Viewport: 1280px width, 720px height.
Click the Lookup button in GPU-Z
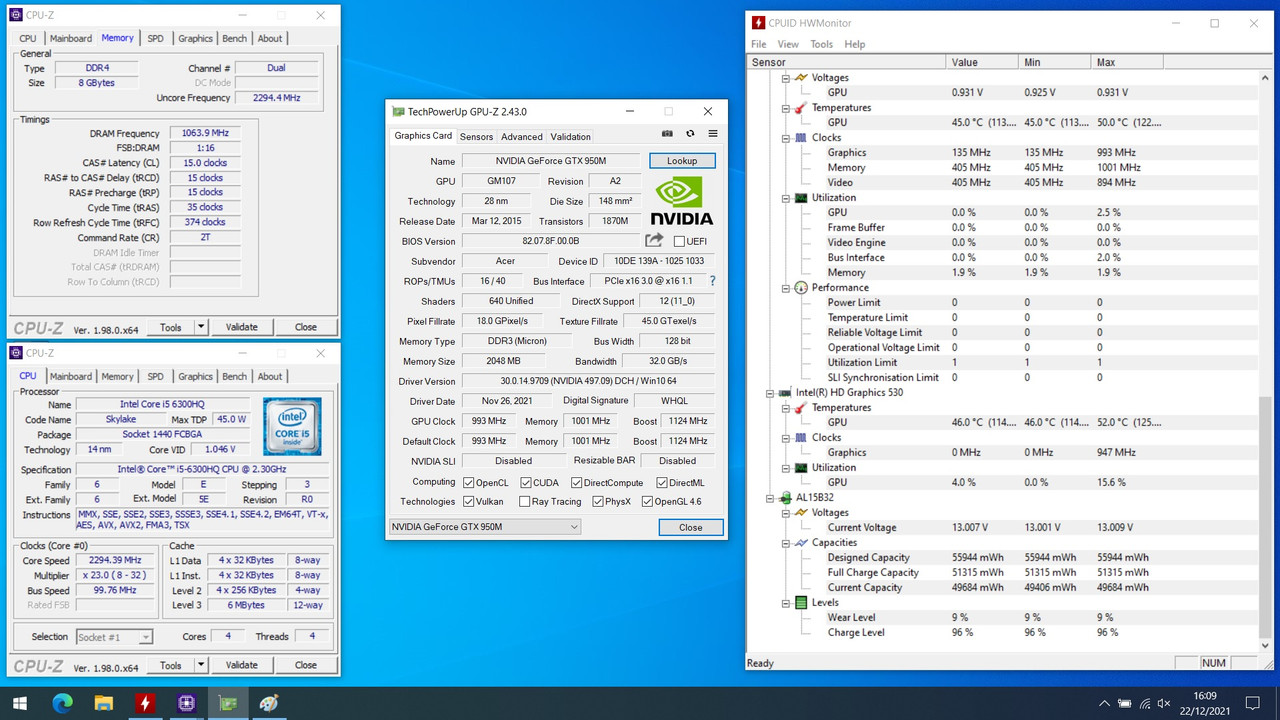pos(682,160)
